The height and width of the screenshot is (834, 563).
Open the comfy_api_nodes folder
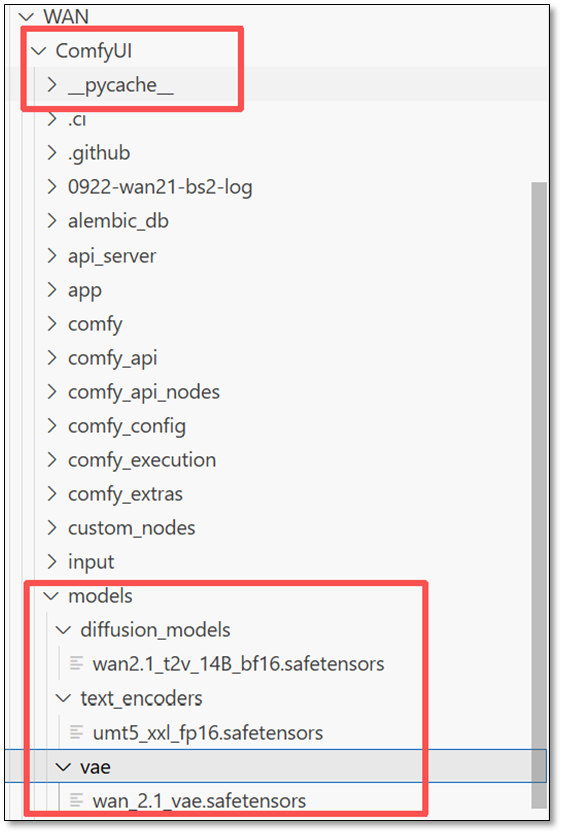coord(144,392)
